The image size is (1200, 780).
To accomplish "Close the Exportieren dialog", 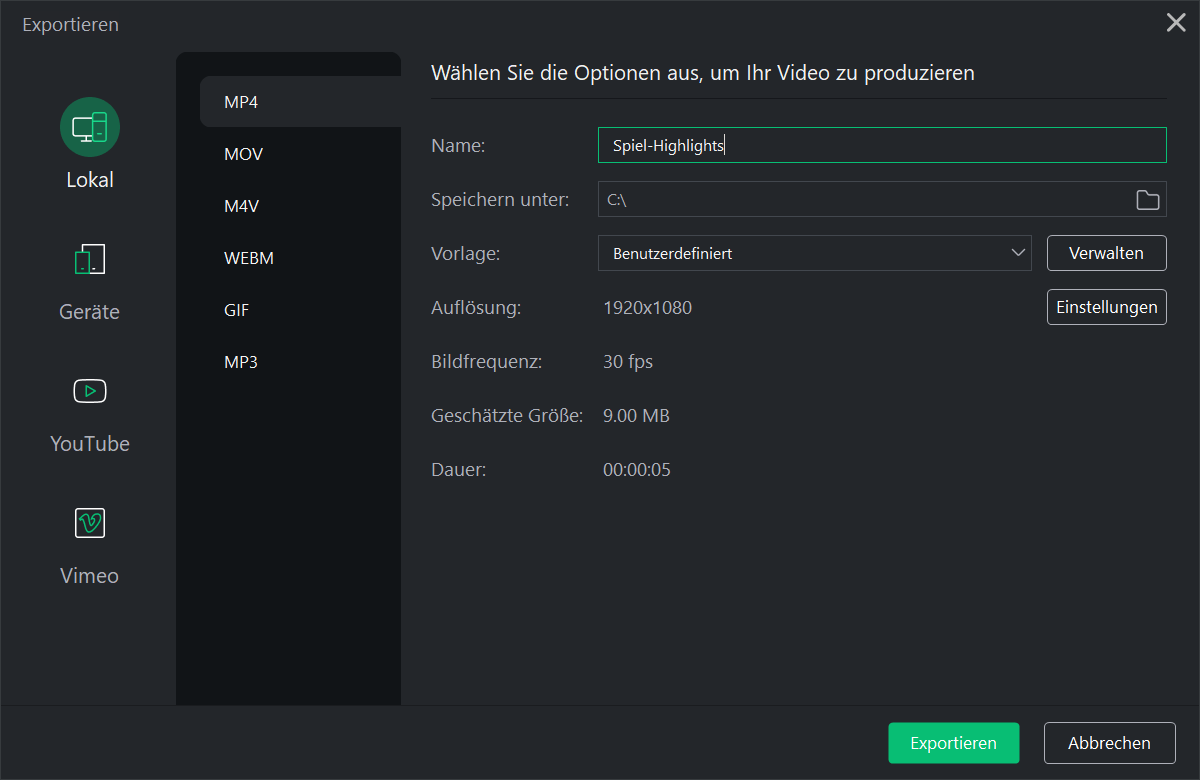I will point(1176,23).
